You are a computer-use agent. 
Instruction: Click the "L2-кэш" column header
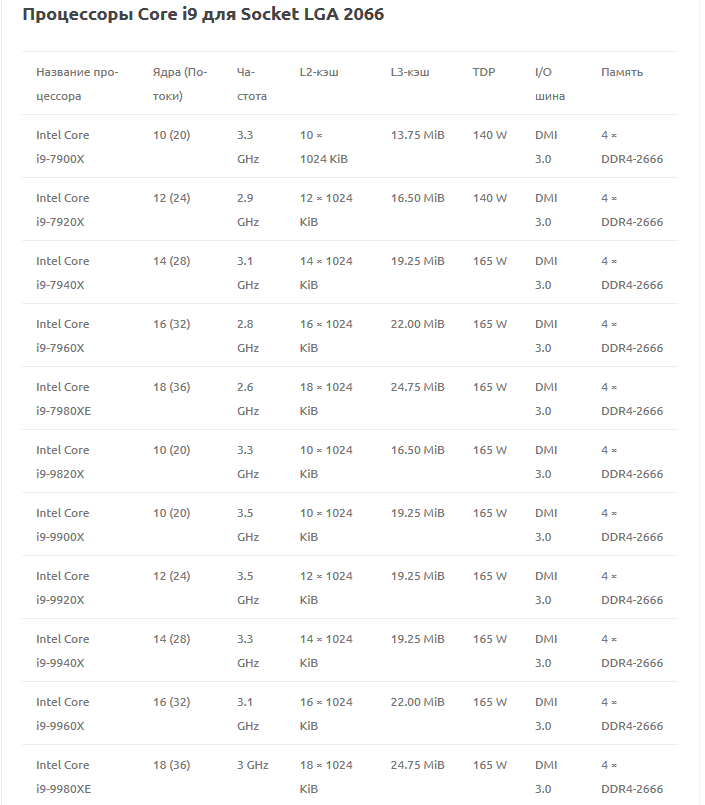(x=319, y=72)
